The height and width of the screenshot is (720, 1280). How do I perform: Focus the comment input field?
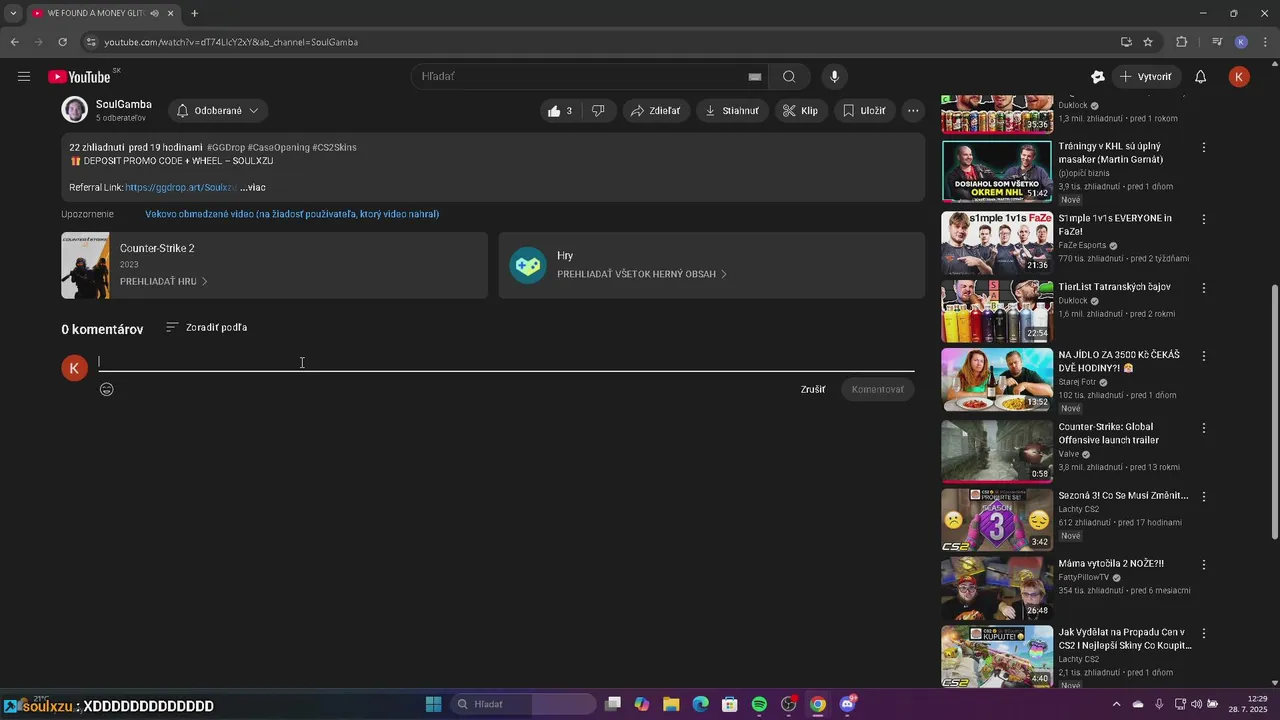[506, 362]
